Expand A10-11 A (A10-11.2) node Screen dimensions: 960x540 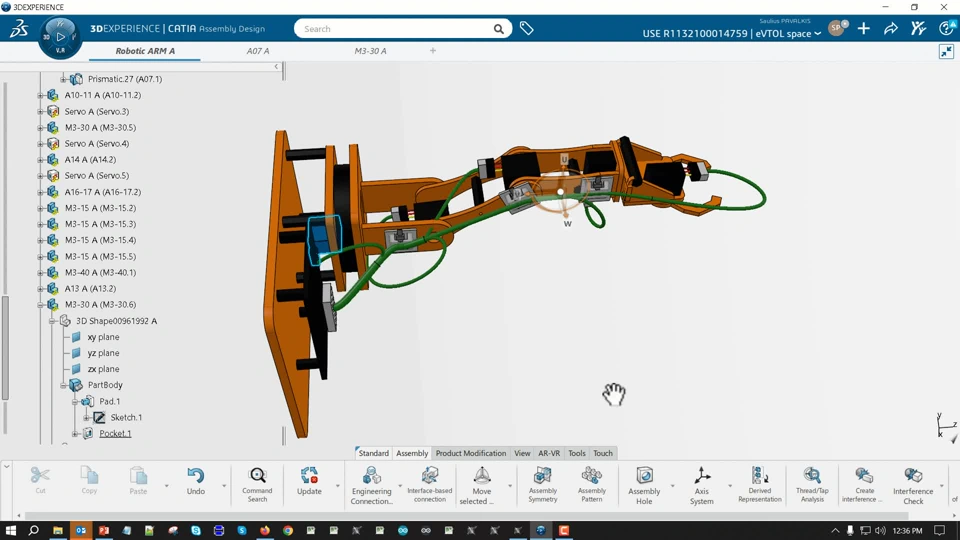[x=40, y=96]
